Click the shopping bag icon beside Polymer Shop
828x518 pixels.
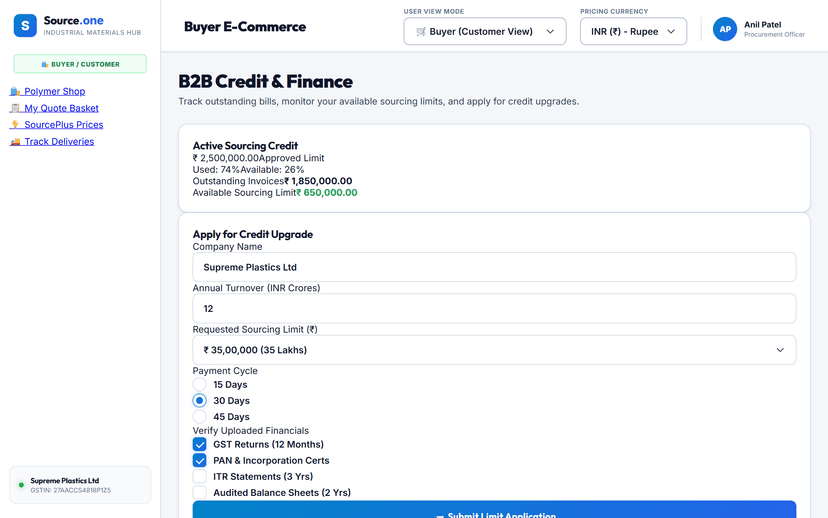(x=15, y=91)
